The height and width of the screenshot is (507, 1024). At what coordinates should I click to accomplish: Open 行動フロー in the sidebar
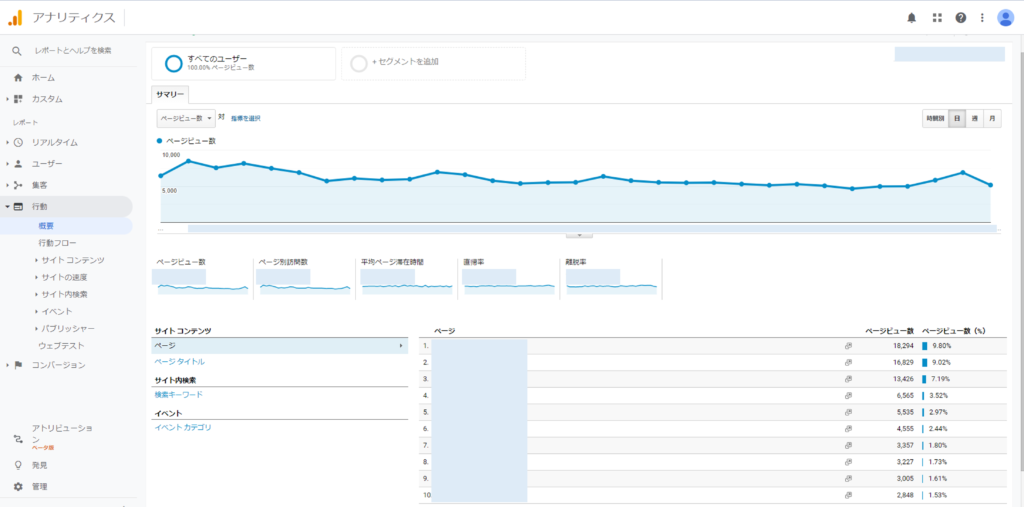57,243
